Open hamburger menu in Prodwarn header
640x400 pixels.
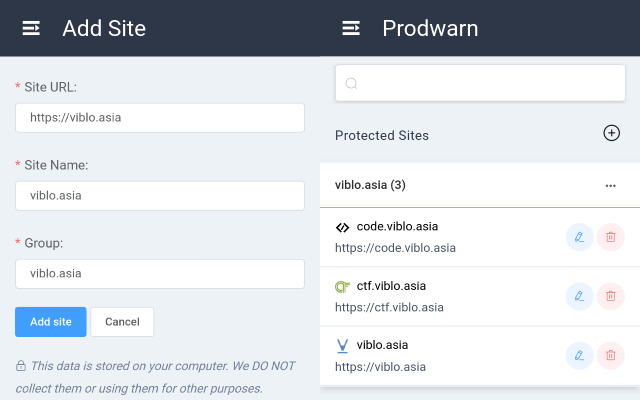click(x=351, y=28)
